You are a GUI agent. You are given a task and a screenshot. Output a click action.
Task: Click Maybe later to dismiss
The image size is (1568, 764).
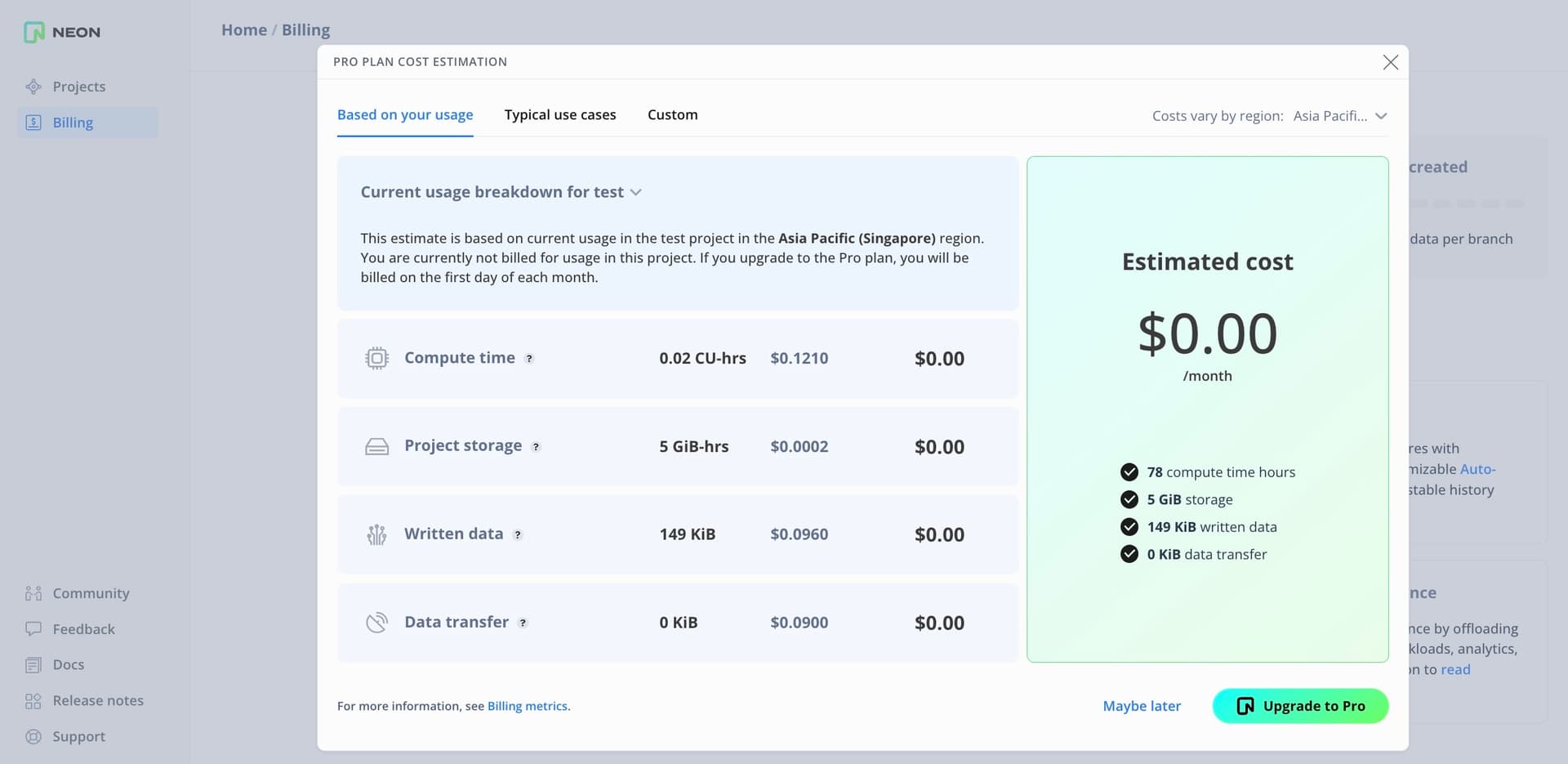[x=1142, y=705]
